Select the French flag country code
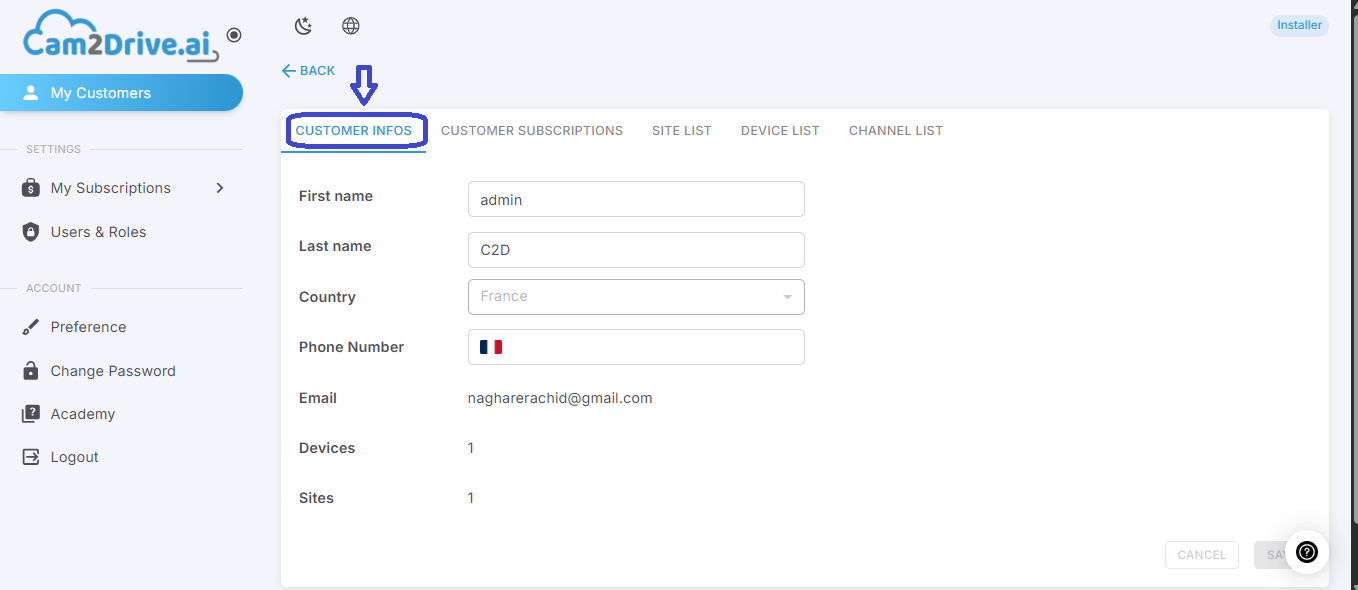The width and height of the screenshot is (1358, 590). click(x=491, y=347)
